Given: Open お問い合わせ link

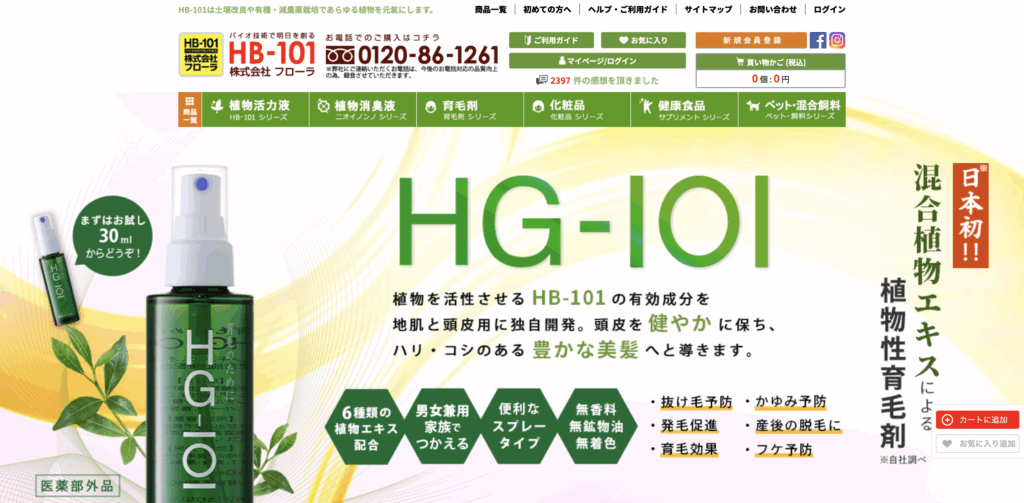Looking at the screenshot, I should point(773,9).
